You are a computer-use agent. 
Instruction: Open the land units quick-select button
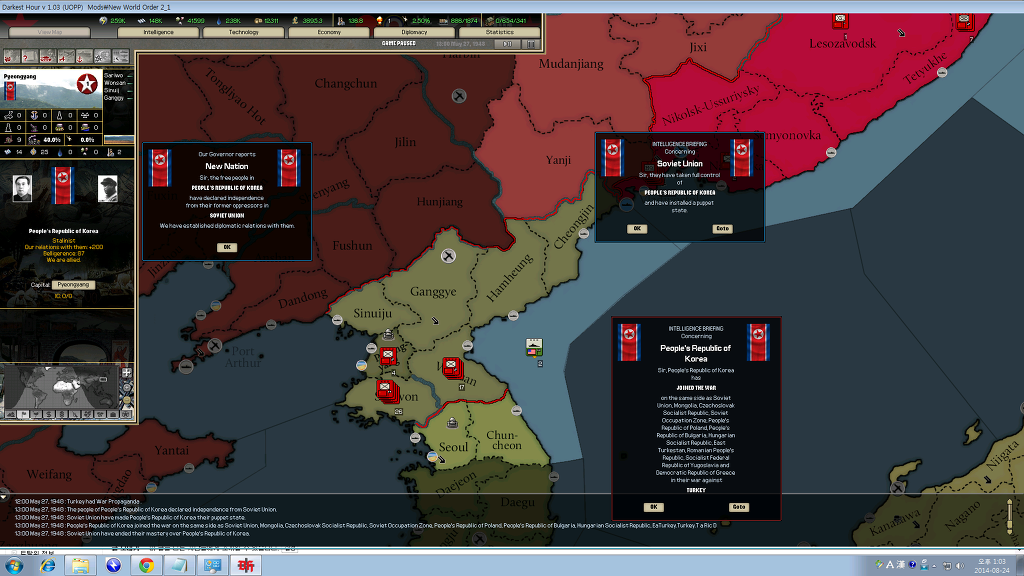[x=11, y=57]
